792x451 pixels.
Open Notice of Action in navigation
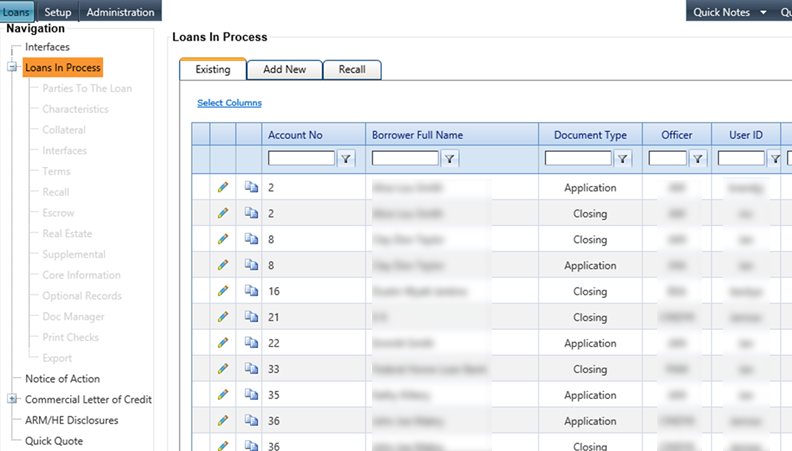63,379
